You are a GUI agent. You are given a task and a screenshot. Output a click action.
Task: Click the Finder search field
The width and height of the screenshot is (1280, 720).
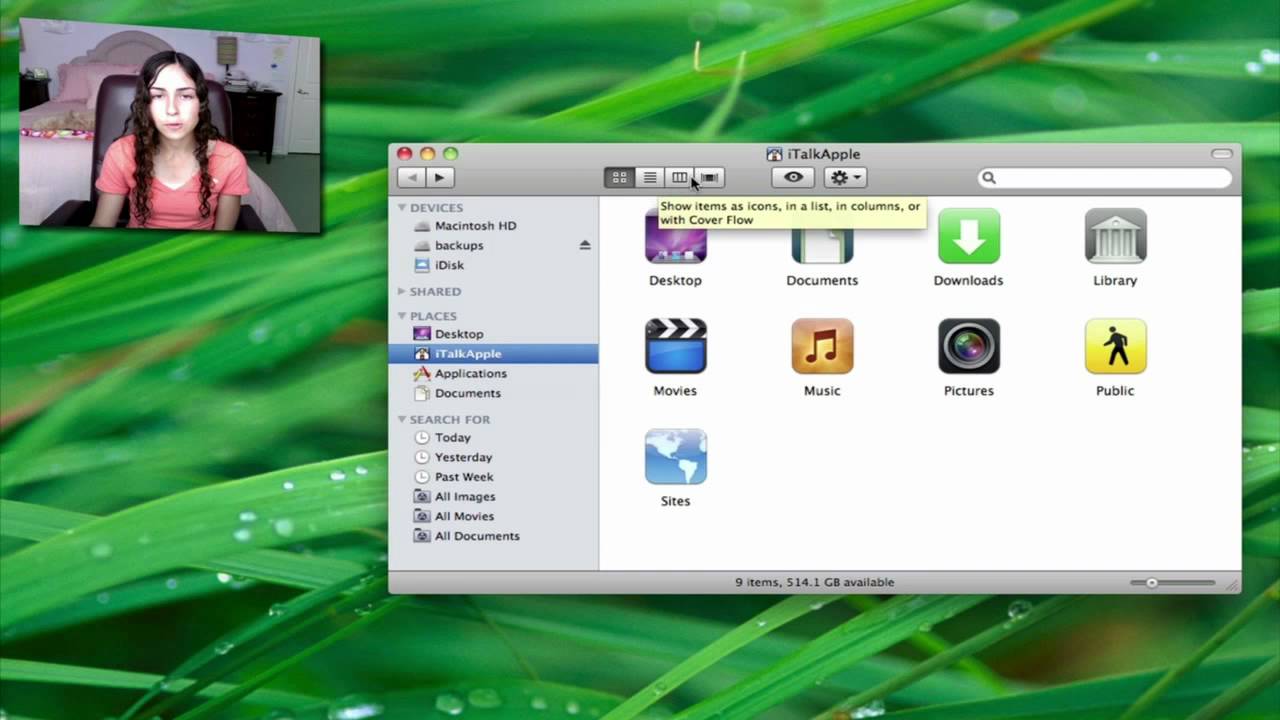[x=1104, y=178]
